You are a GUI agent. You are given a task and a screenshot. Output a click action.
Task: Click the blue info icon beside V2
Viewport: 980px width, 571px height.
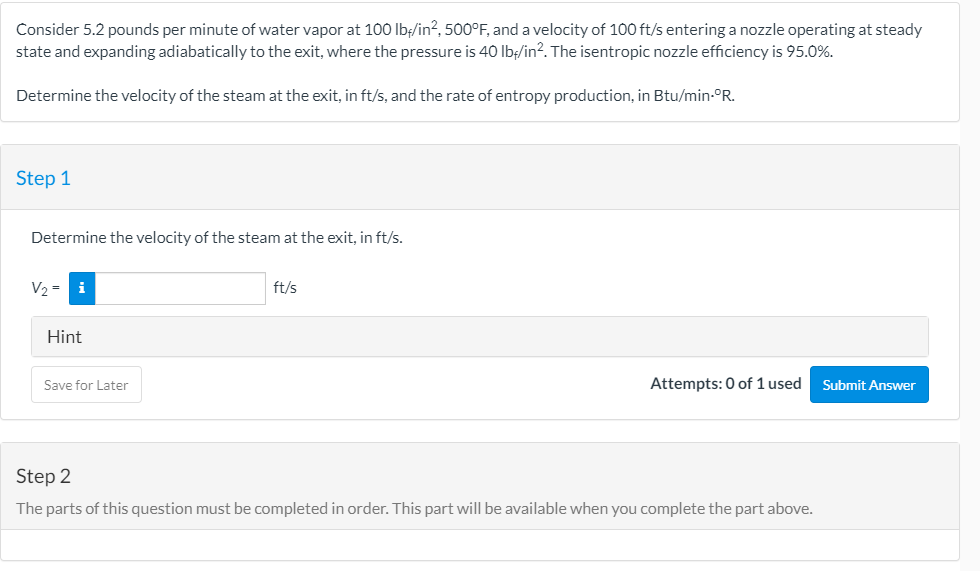click(x=81, y=288)
